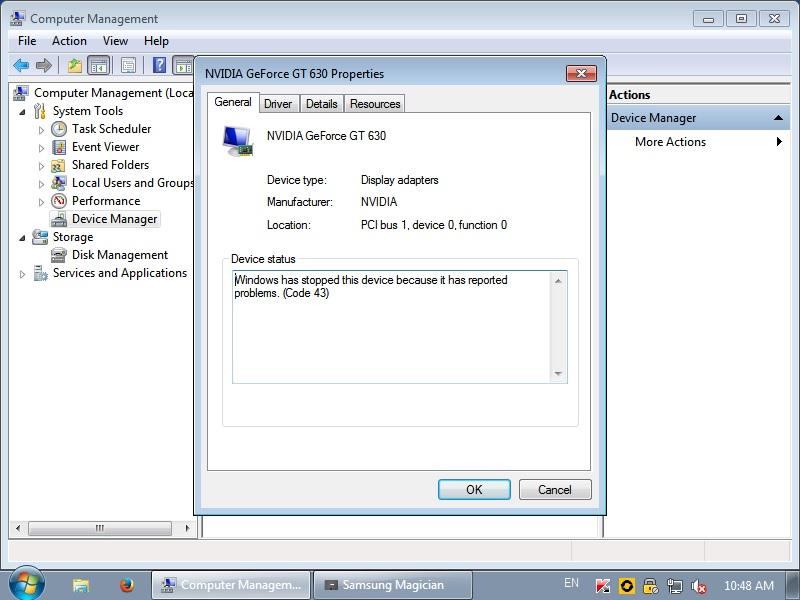Image resolution: width=800 pixels, height=600 pixels.
Task: Click the device status scroll down arrow
Action: (x=558, y=374)
